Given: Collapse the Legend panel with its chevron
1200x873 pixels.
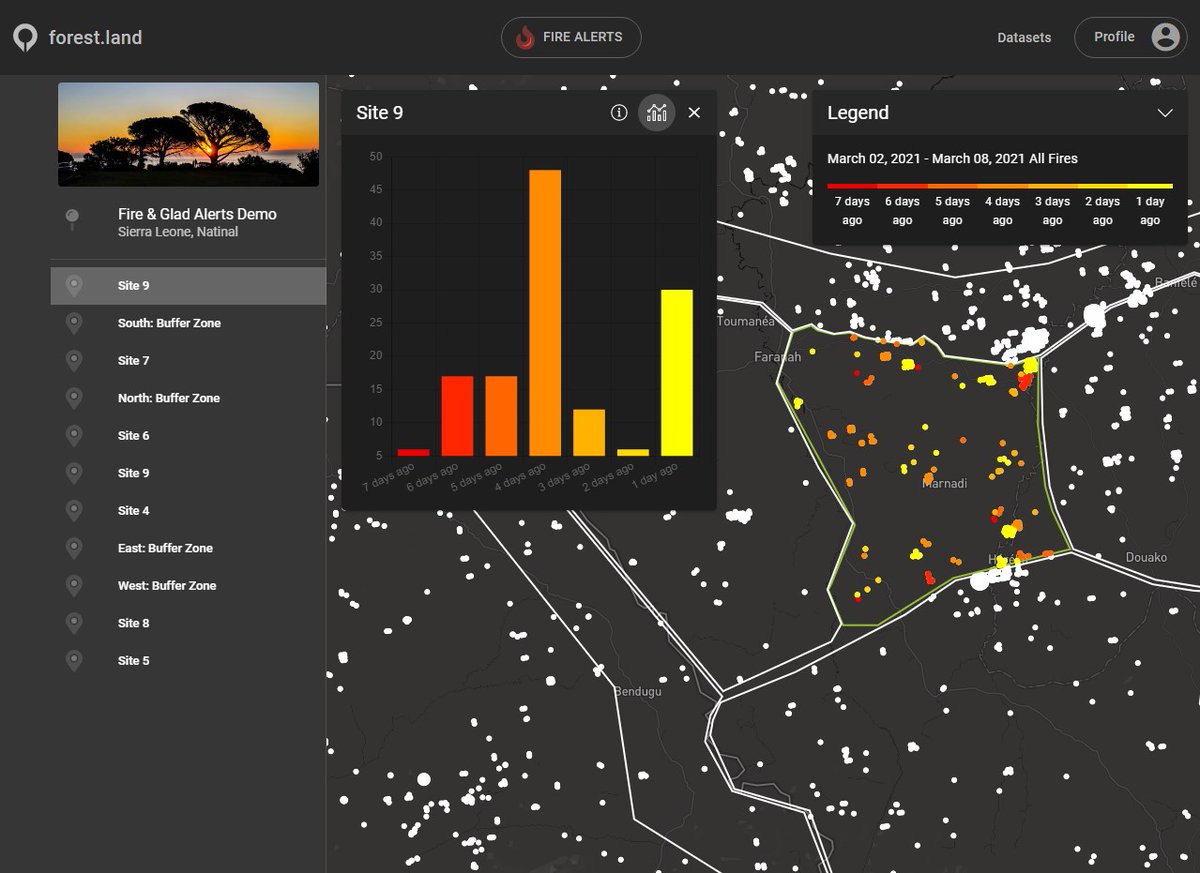Looking at the screenshot, I should pyautogui.click(x=1166, y=113).
